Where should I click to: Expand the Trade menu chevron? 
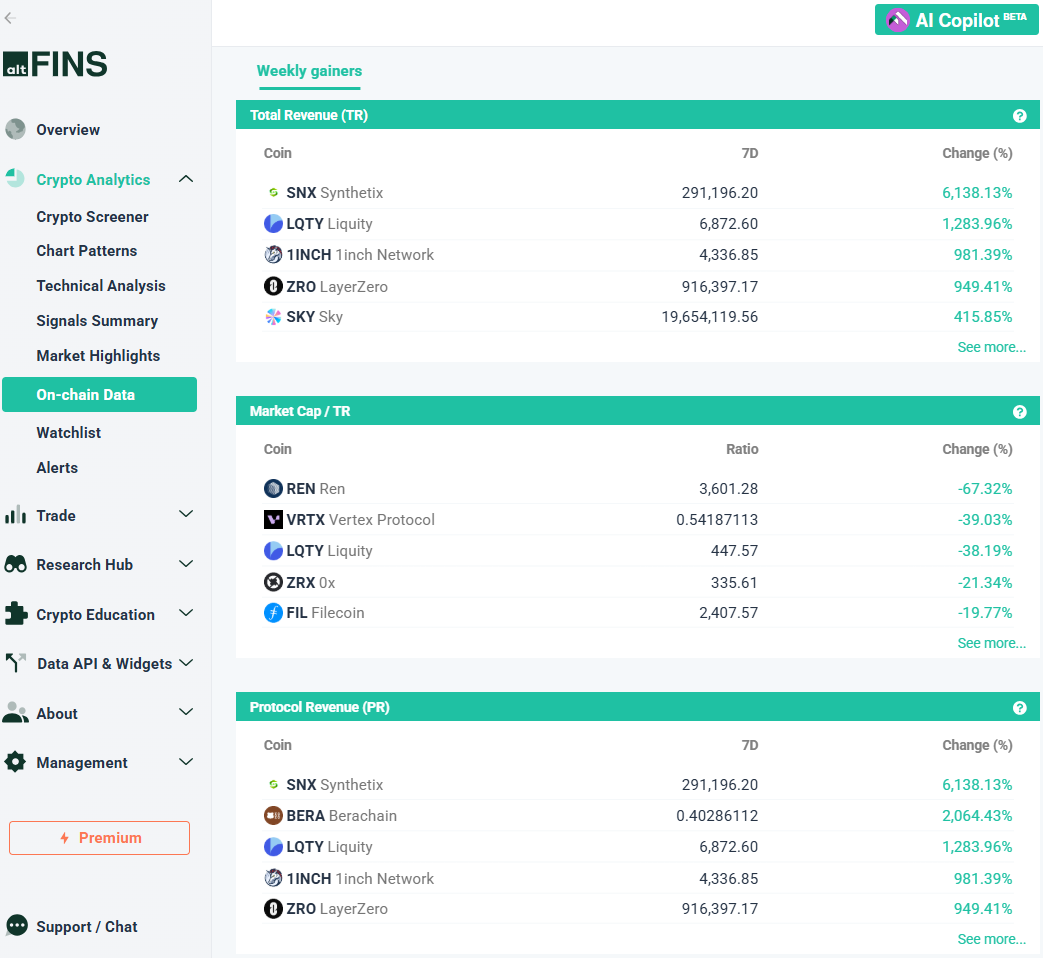[186, 514]
